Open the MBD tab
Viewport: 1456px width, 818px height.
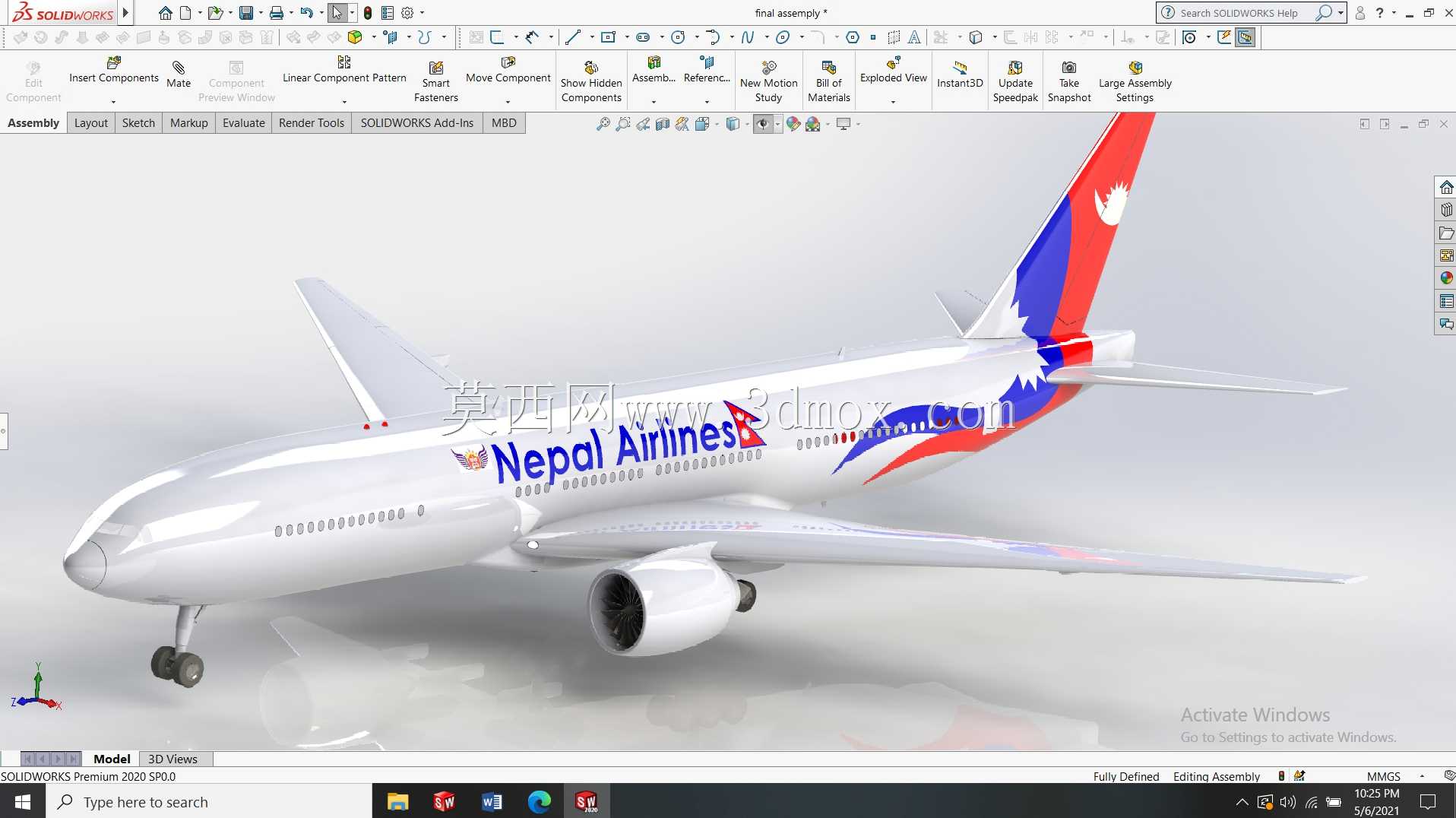coord(504,123)
